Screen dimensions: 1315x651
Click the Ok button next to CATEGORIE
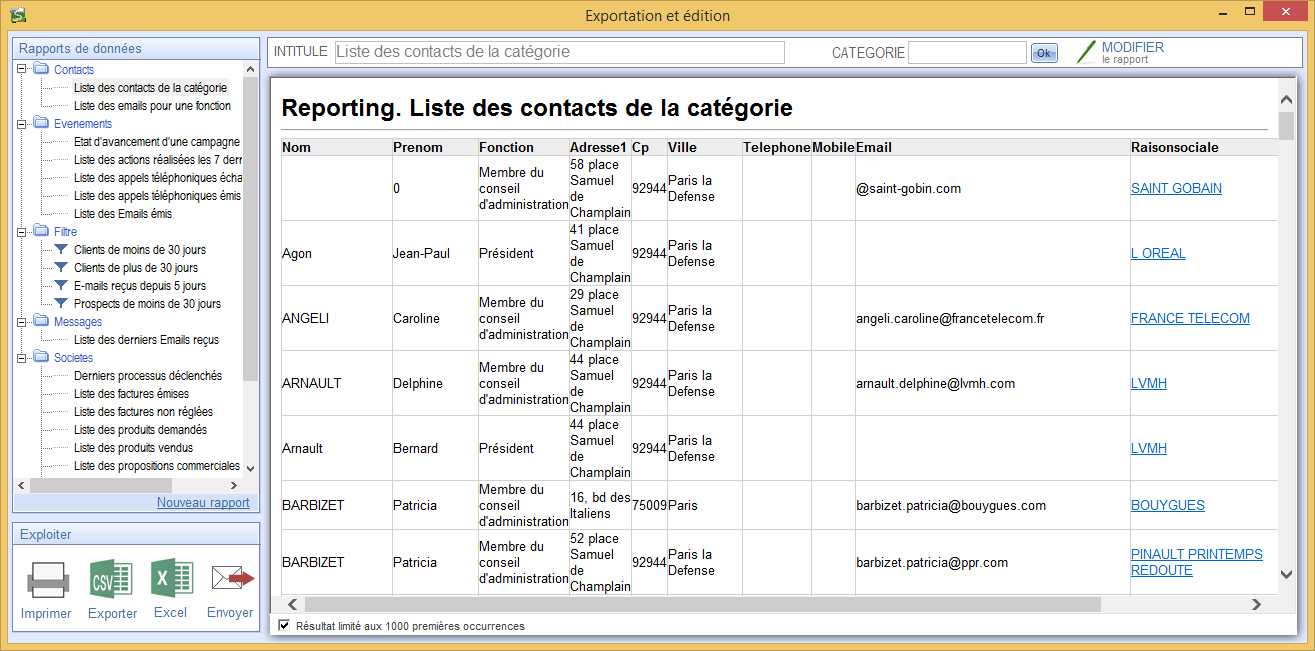pyautogui.click(x=1044, y=53)
